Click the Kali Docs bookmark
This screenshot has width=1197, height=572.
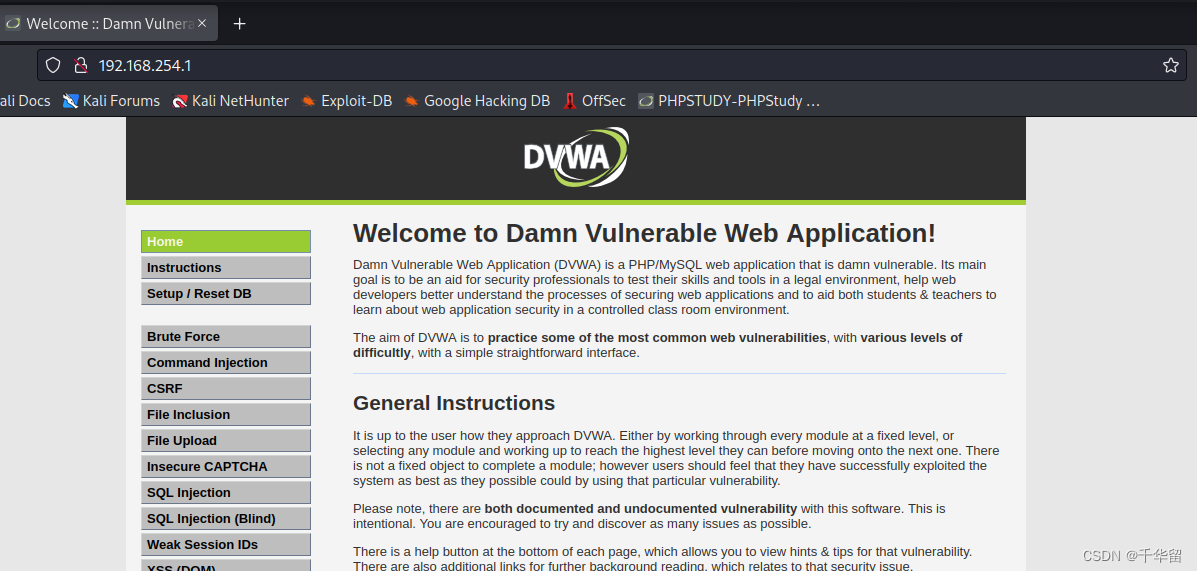[x=25, y=101]
